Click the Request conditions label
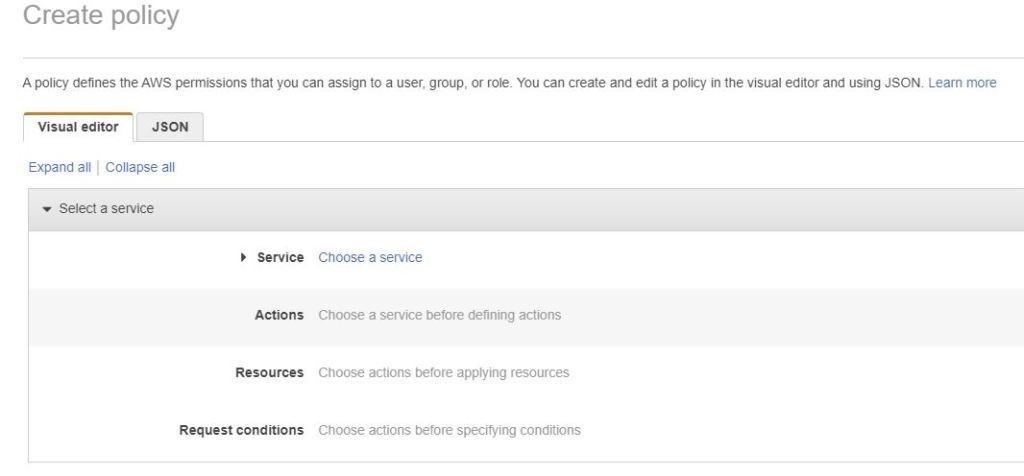The image size is (1024, 476). click(241, 431)
